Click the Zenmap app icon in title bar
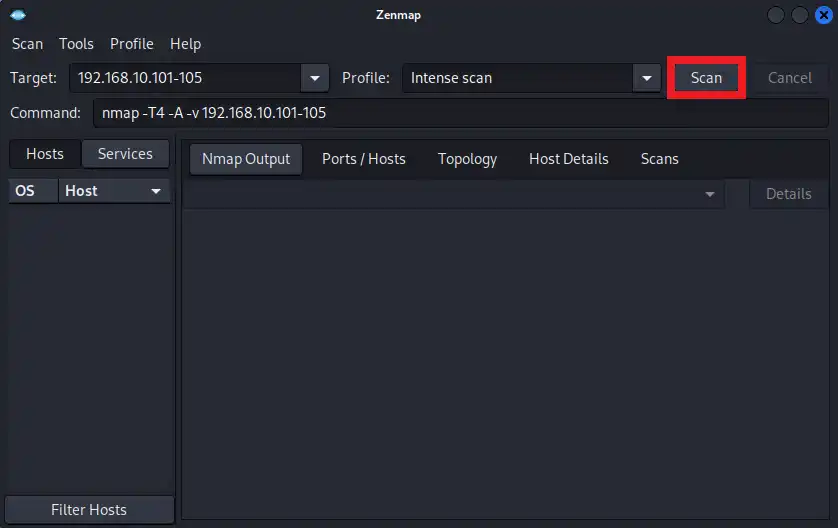 point(18,15)
